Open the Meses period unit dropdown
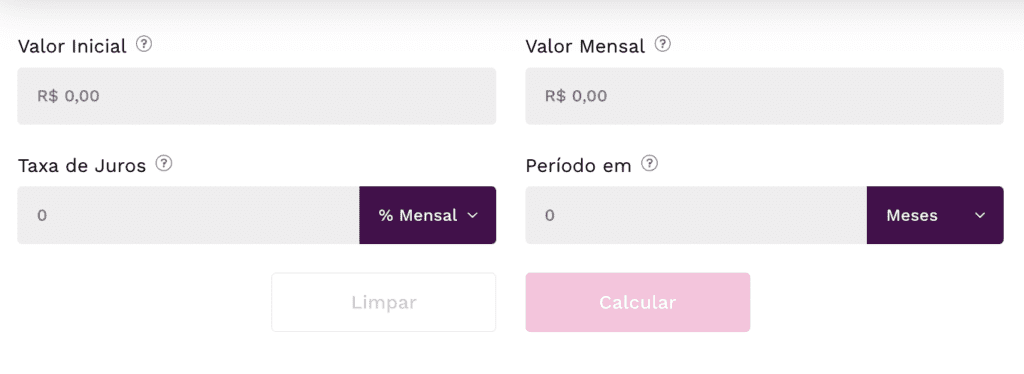Image resolution: width=1024 pixels, height=374 pixels. click(935, 215)
